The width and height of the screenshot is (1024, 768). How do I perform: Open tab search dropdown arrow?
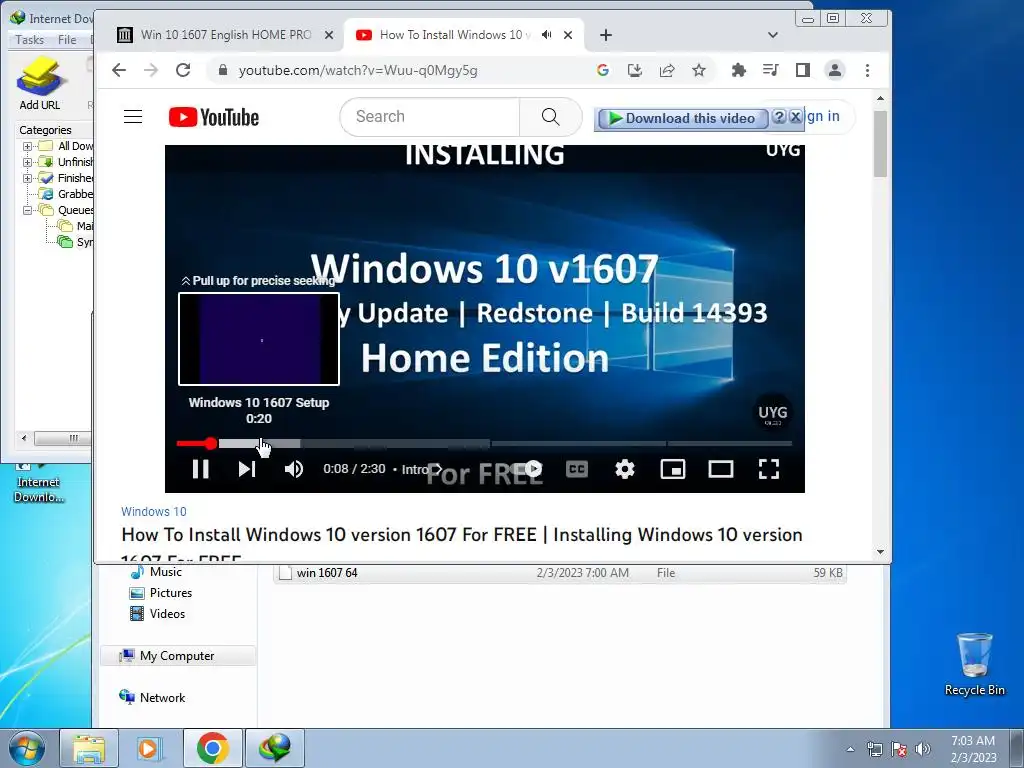pos(773,35)
